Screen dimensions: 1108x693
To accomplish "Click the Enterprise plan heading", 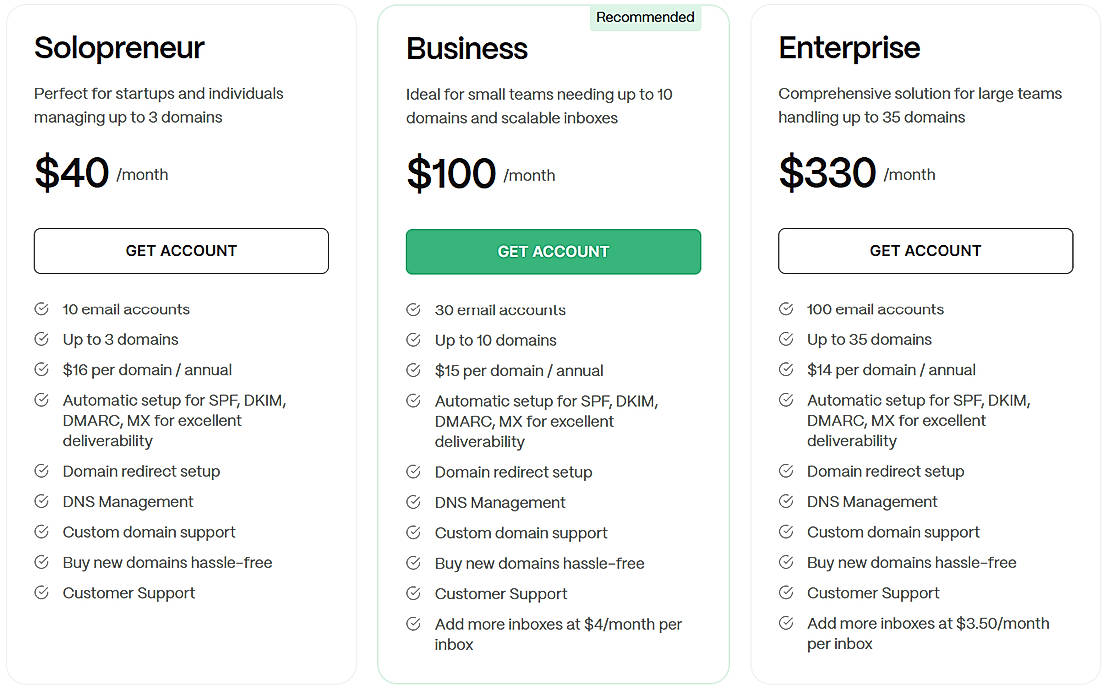I will [849, 47].
